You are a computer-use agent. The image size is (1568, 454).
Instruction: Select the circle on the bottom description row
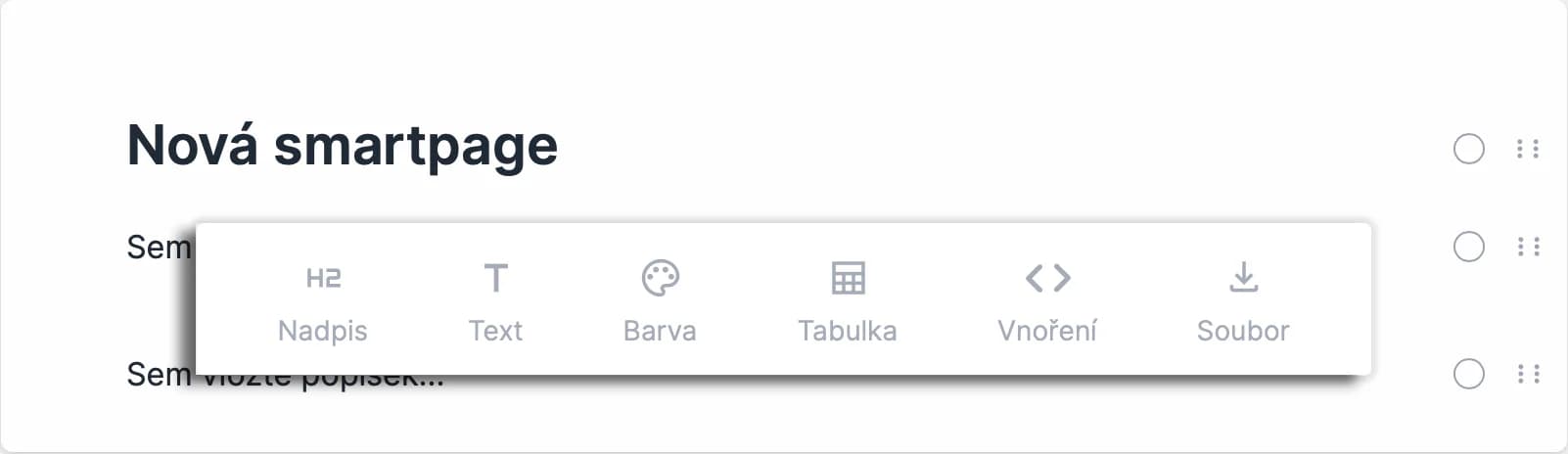click(x=1468, y=374)
